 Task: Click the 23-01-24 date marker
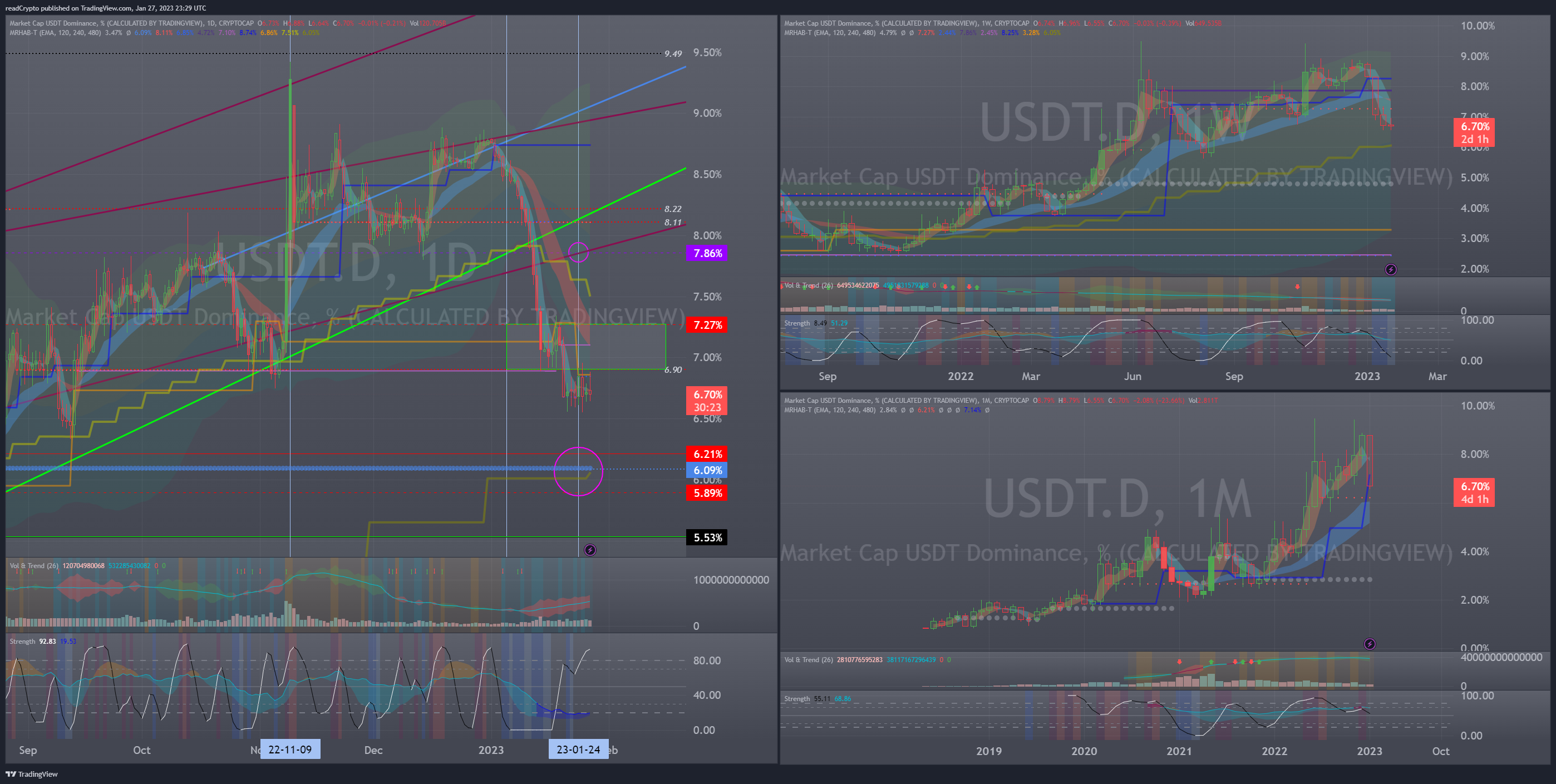pos(578,749)
